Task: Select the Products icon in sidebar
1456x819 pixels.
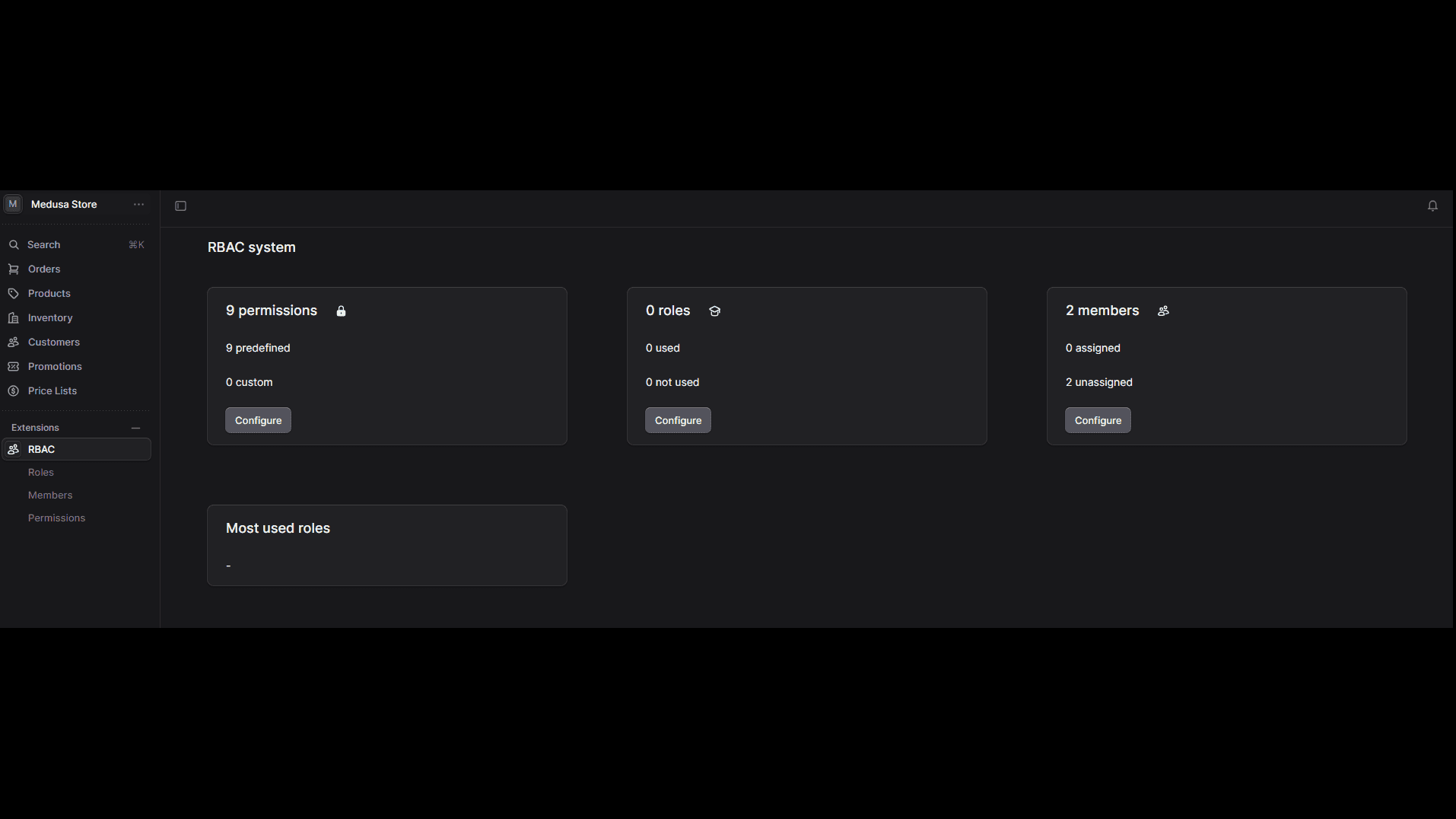Action: click(x=14, y=293)
